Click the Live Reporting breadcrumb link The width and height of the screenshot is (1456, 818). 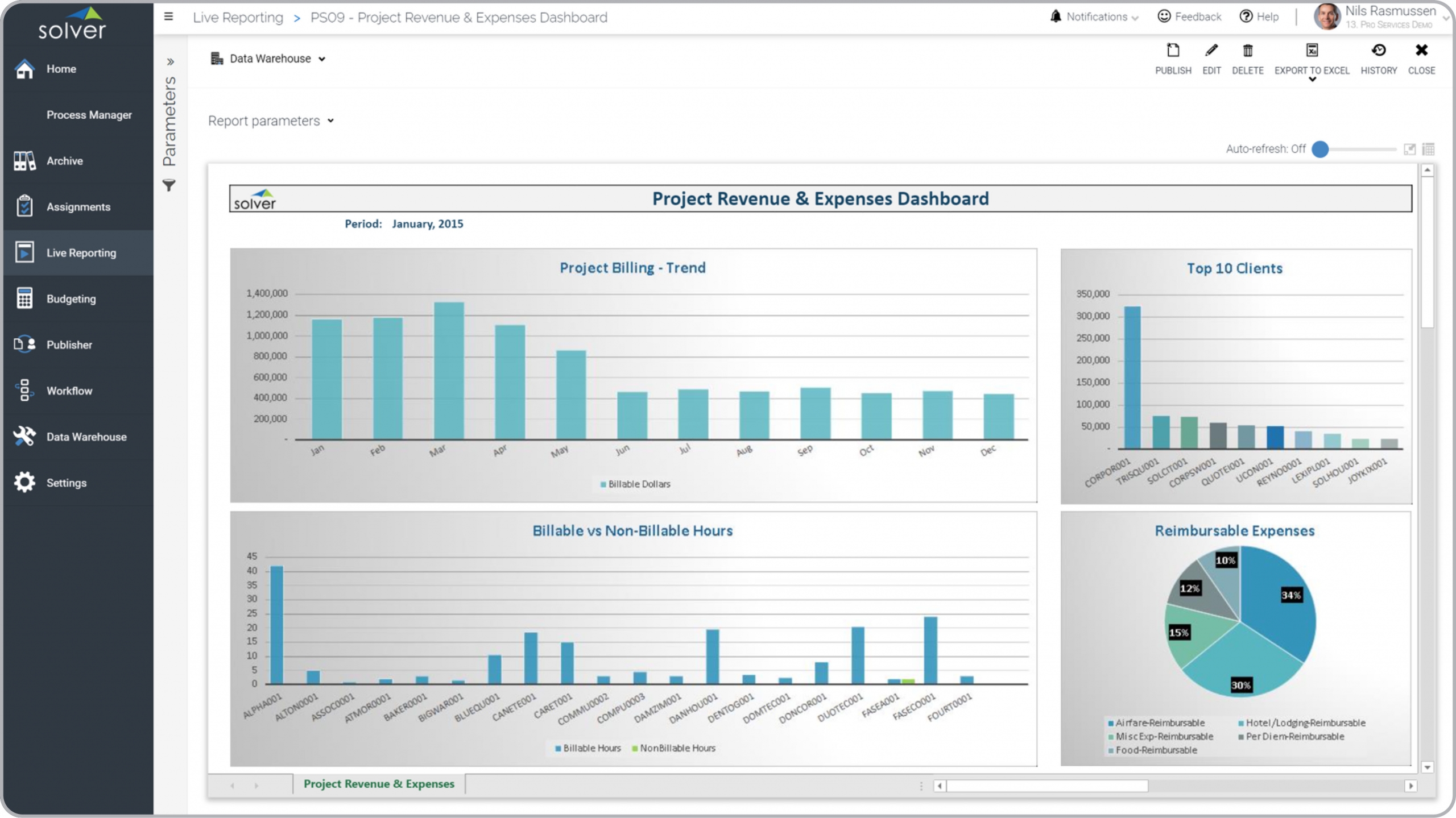tap(238, 18)
